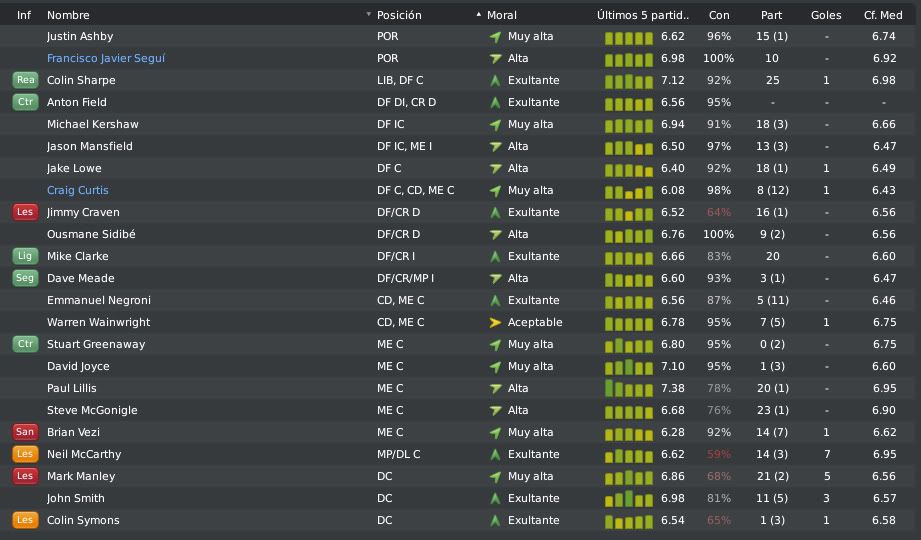This screenshot has height=540, width=921.
Task: Click Dave Meade's green Seg badge
Action: pyautogui.click(x=25, y=278)
